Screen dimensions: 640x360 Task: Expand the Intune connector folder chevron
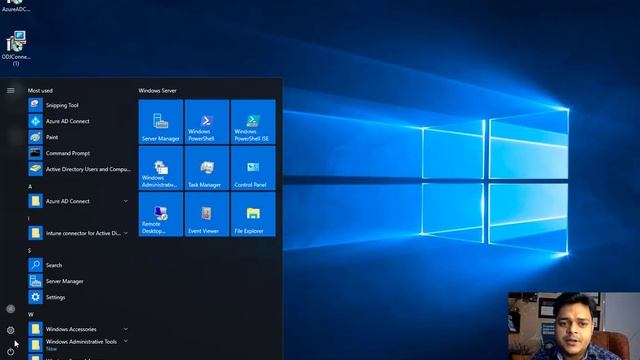(126, 233)
